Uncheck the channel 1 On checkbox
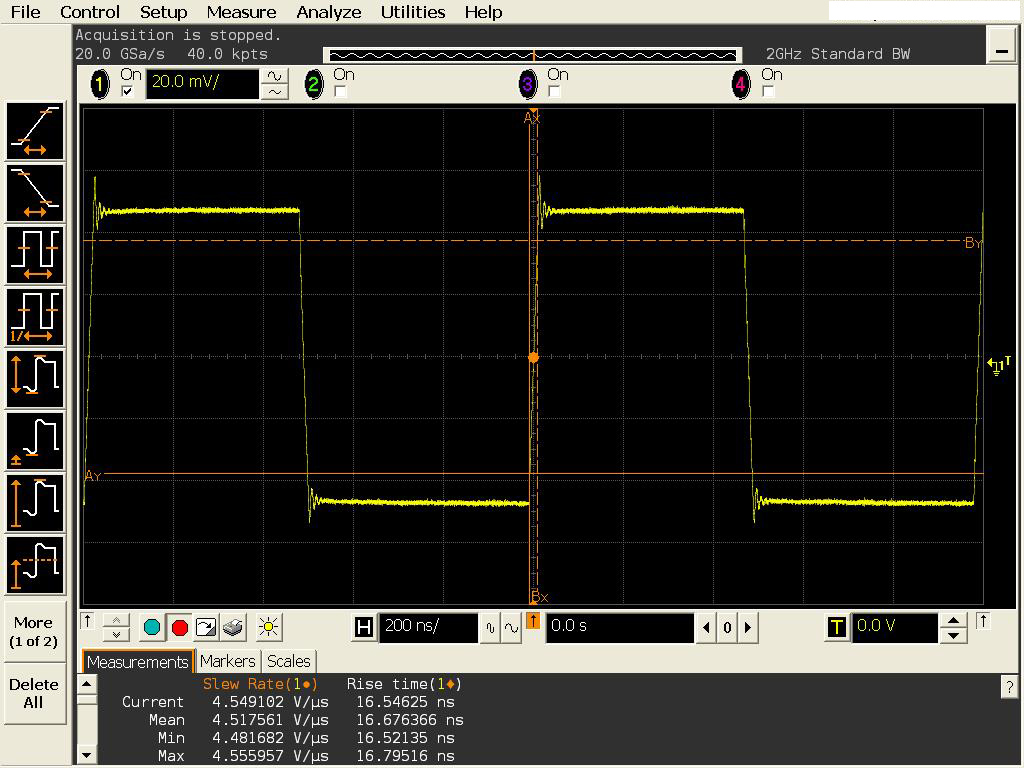1024x768 pixels. 127,91
